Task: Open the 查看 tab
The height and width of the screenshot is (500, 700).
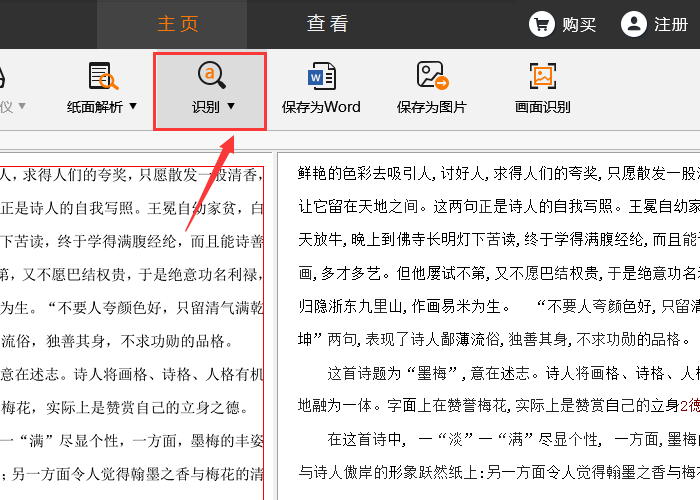Action: 327,24
